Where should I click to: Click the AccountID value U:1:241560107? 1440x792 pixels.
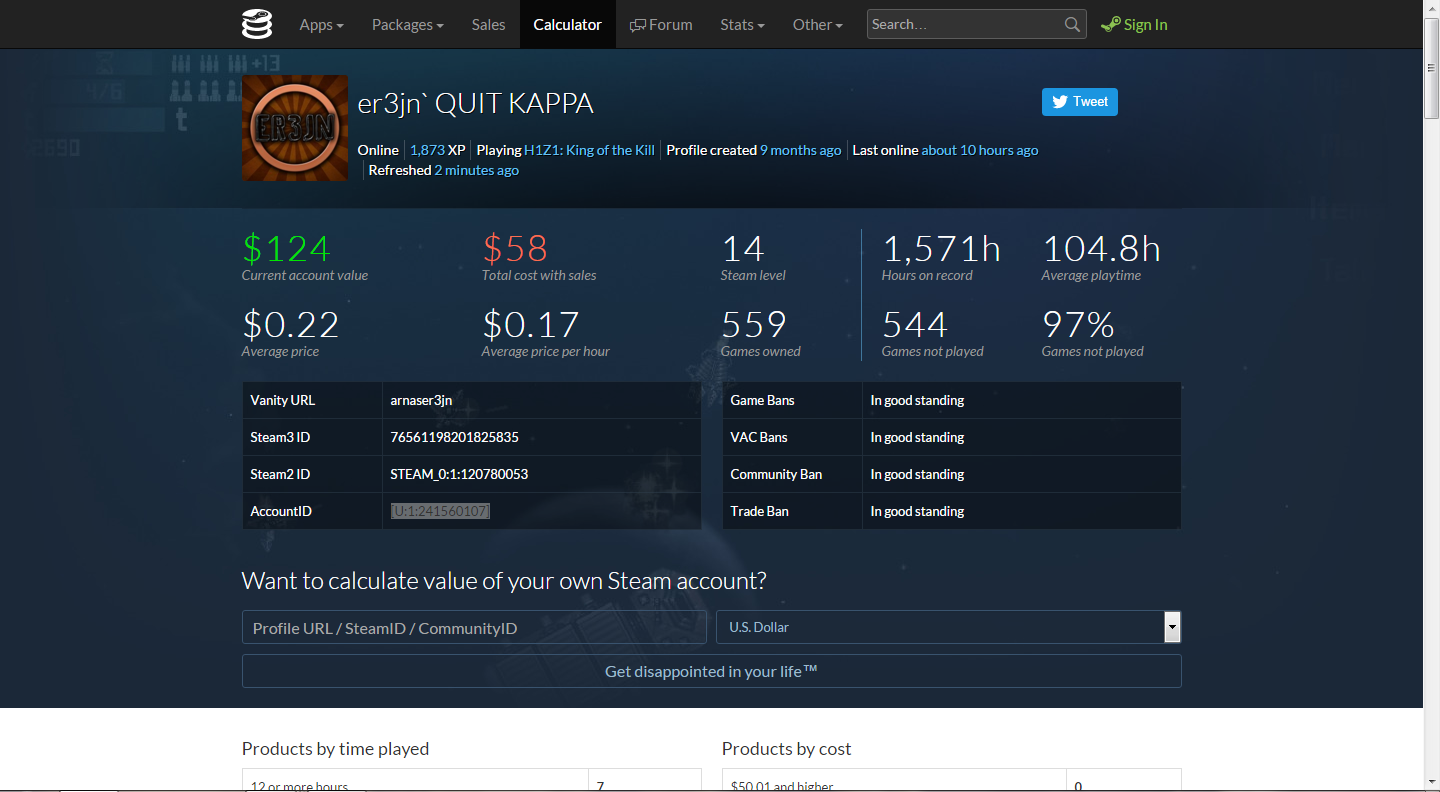click(440, 511)
